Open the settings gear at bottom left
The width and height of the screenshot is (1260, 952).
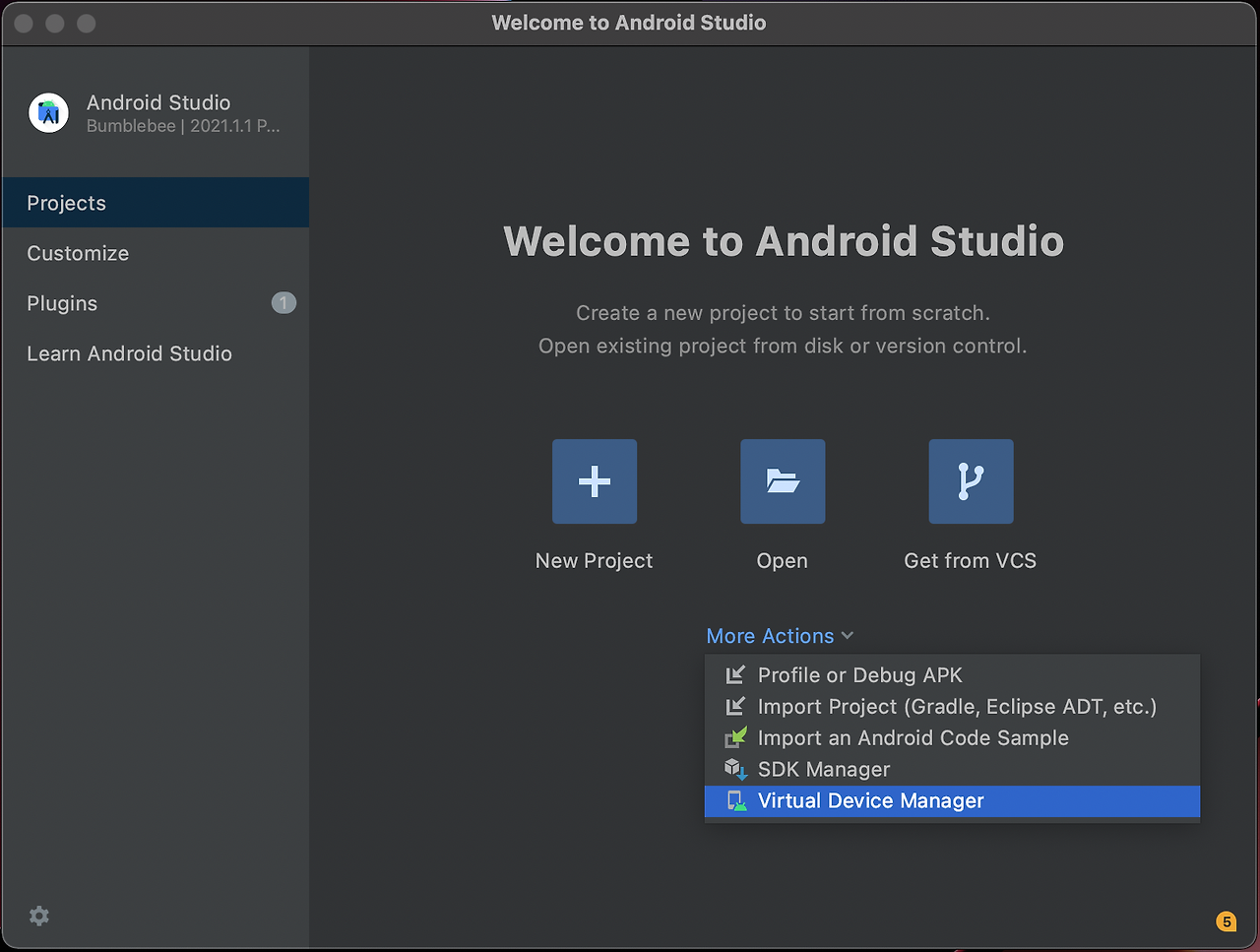click(39, 916)
